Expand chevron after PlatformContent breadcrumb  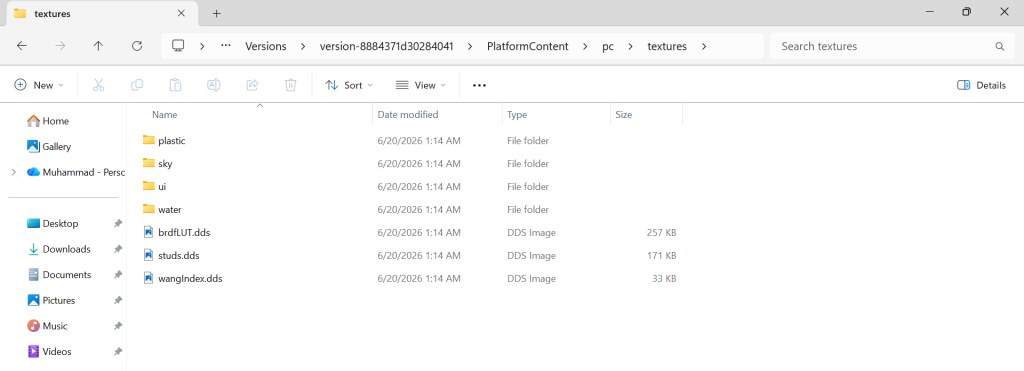click(x=585, y=46)
